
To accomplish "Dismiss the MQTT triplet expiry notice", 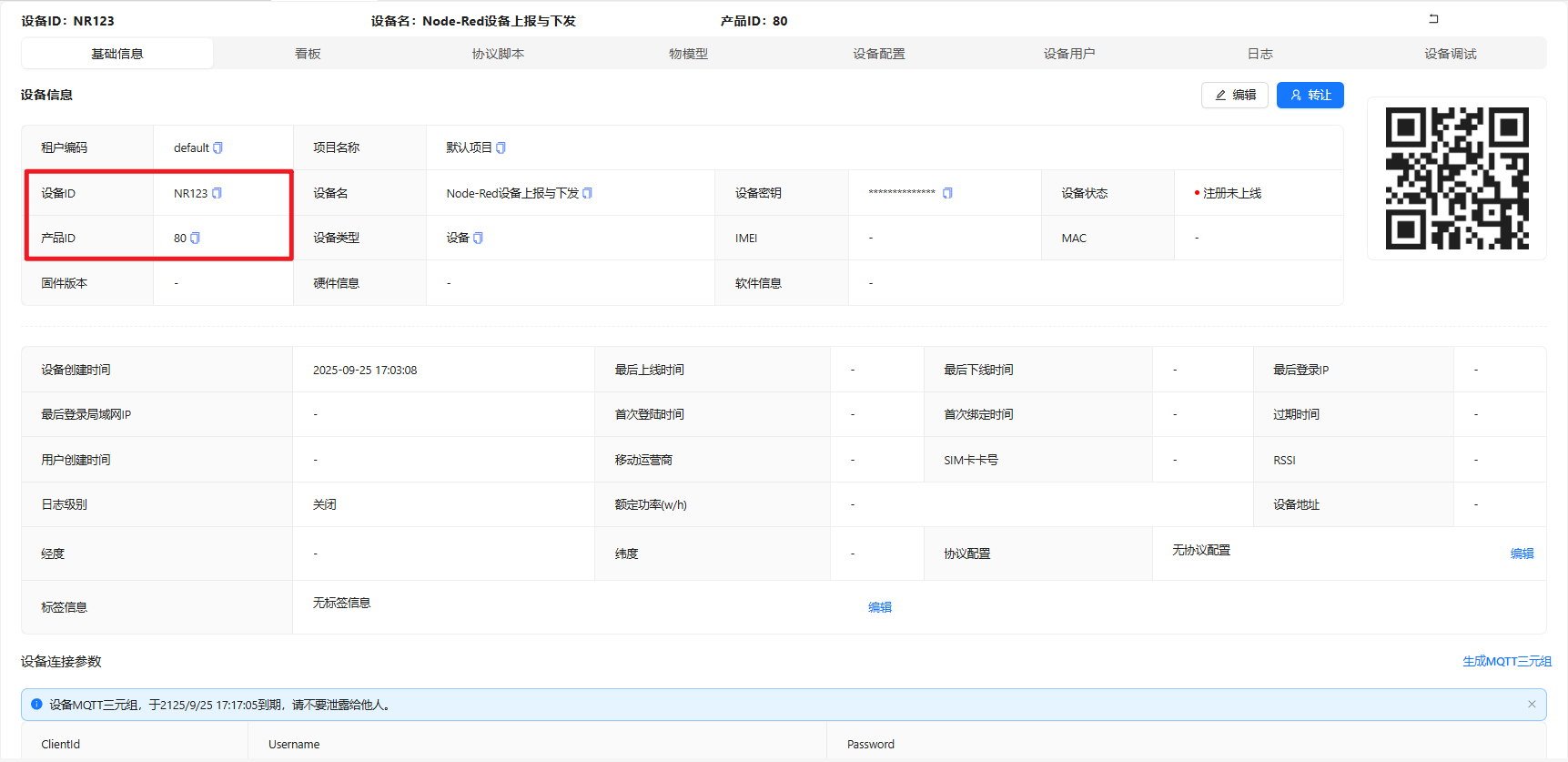I will tap(1532, 704).
